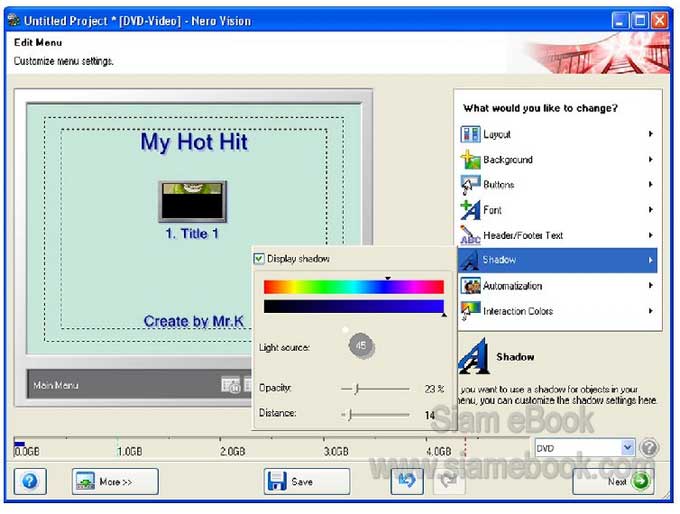Click the 3.0GB disc capacity marker

(336, 452)
